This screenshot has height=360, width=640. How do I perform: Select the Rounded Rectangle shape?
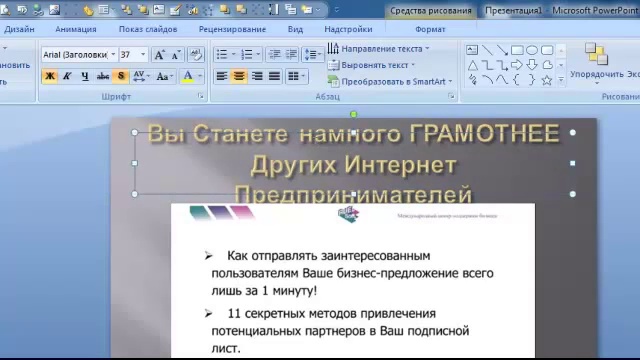coord(547,50)
